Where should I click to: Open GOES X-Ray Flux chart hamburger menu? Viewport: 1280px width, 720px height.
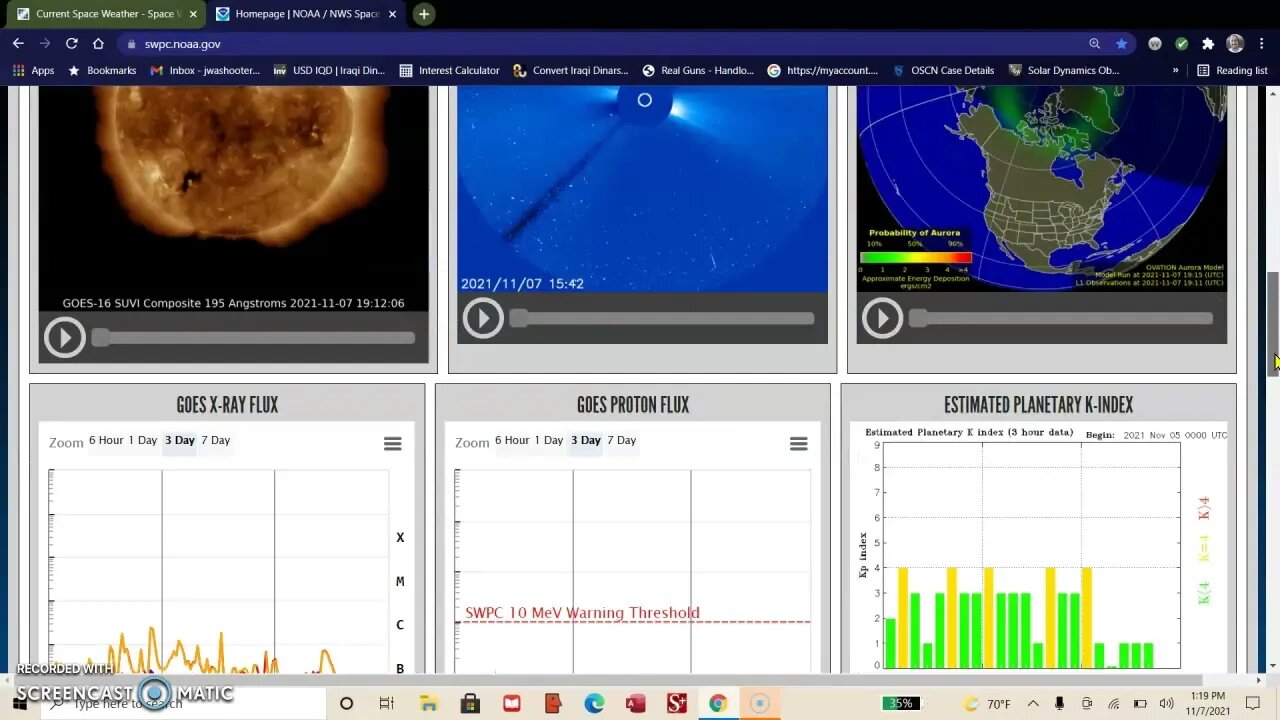392,444
